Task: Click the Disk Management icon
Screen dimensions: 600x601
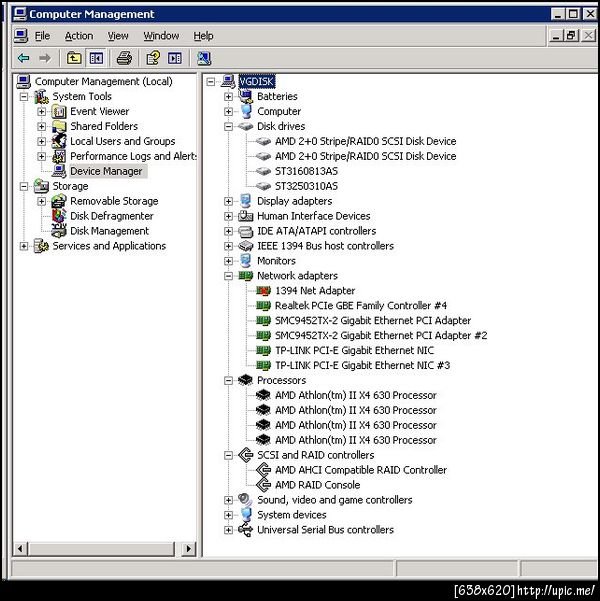Action: tap(59, 231)
